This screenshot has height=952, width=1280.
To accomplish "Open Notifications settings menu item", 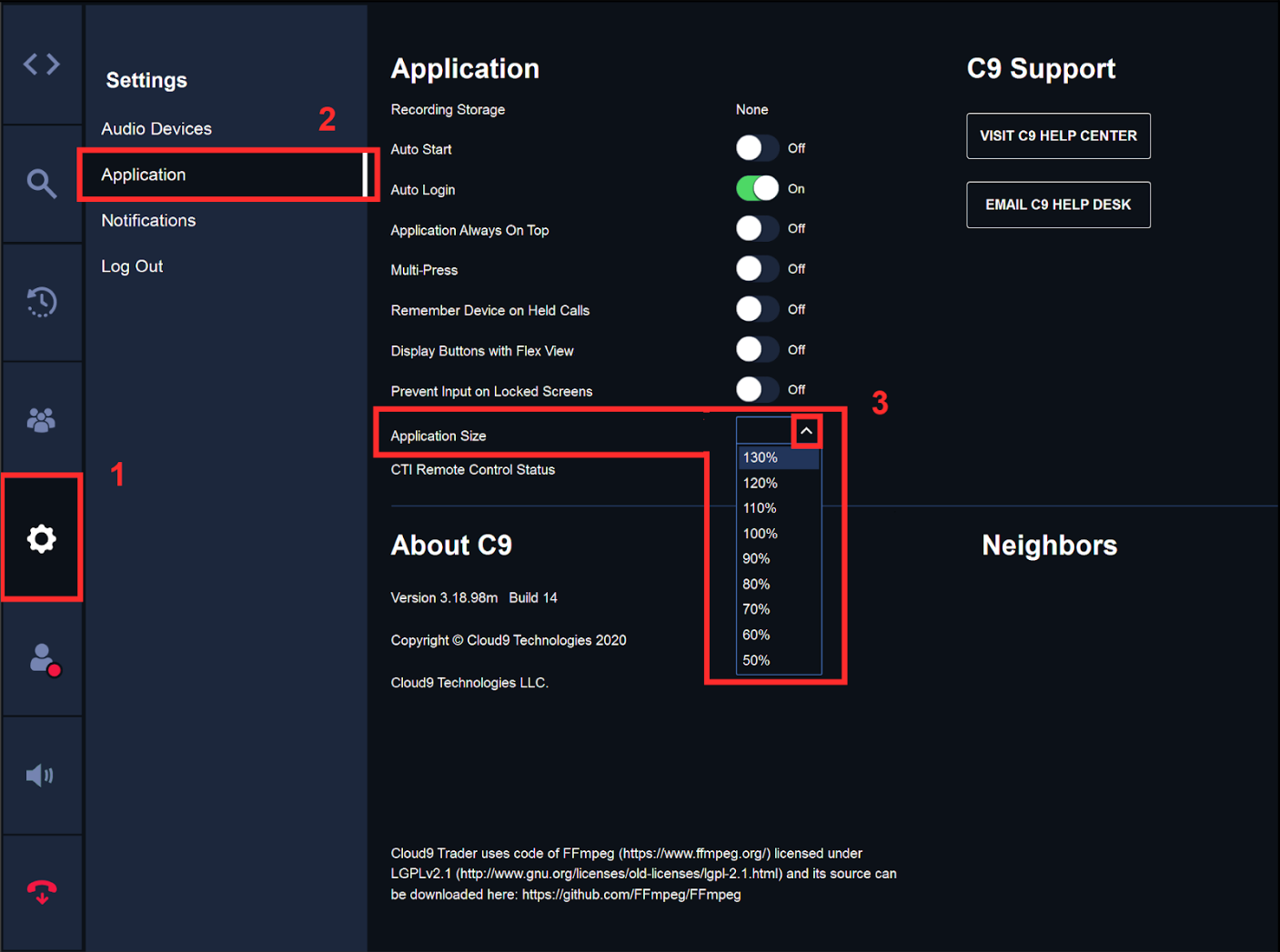I will tap(148, 221).
